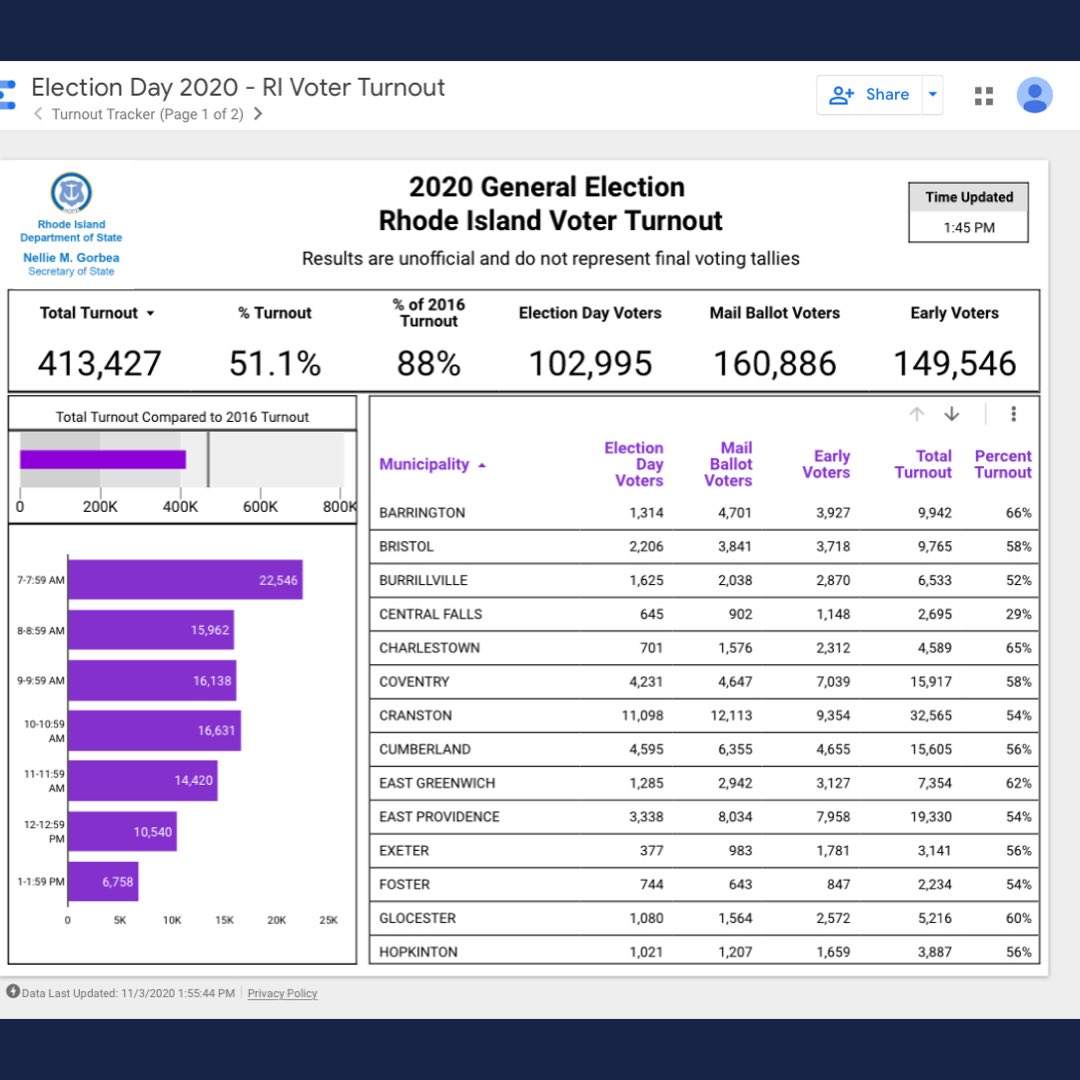Click the 12-12:59 PM bar showing 10,540

click(x=123, y=831)
